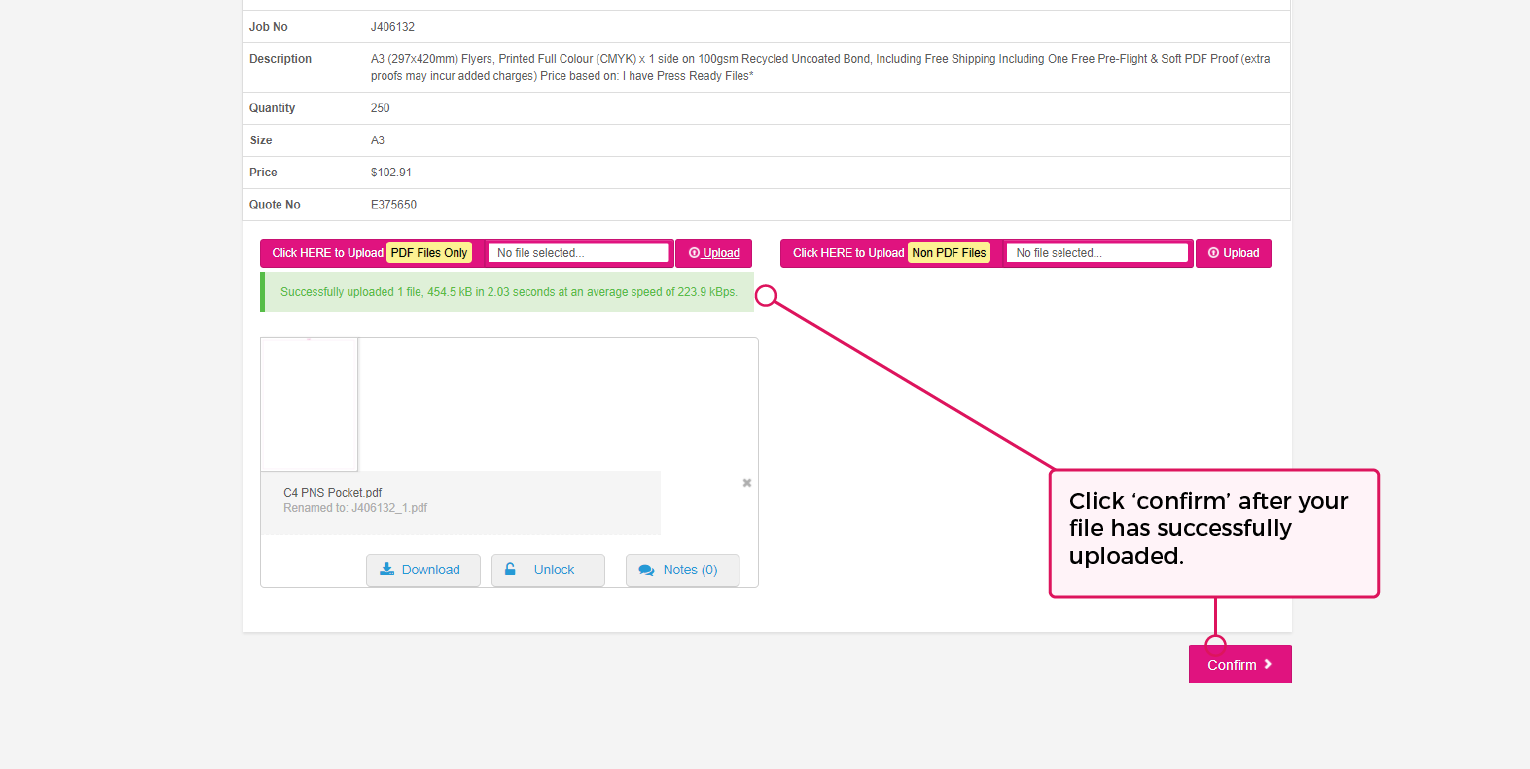
Task: Select the yellow "PDF Files Only" badge
Action: pyautogui.click(x=429, y=253)
